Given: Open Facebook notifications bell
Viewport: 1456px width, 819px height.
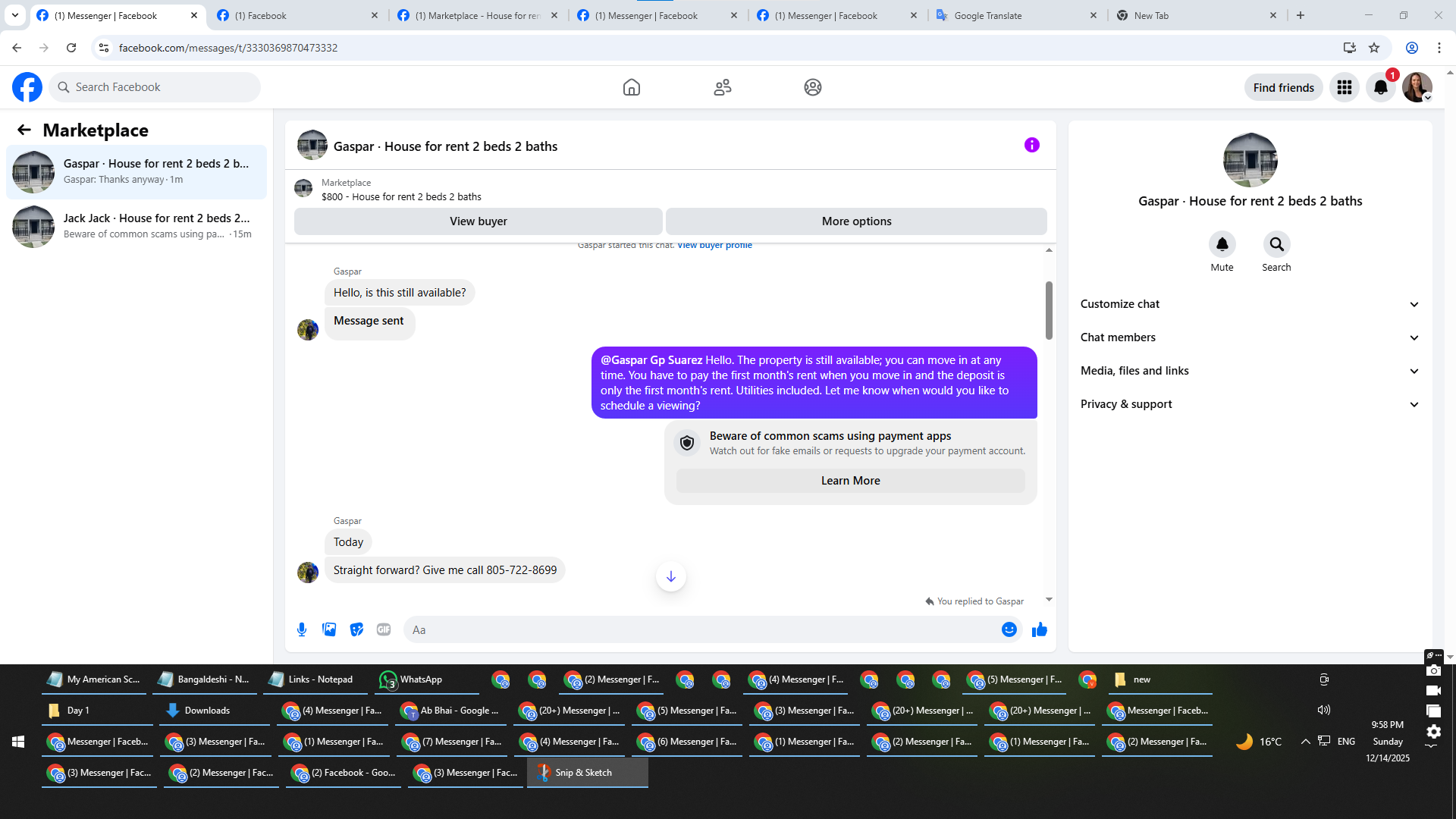Looking at the screenshot, I should pyautogui.click(x=1380, y=87).
